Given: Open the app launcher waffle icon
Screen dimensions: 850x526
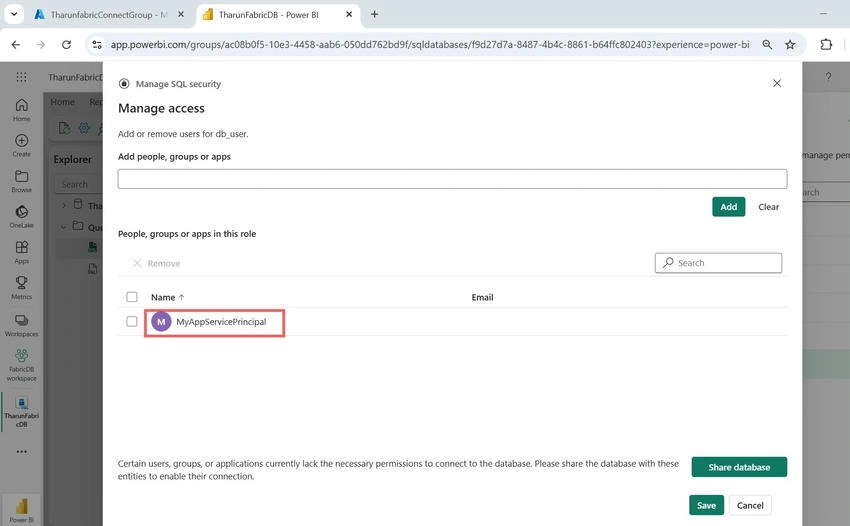Looking at the screenshot, I should pyautogui.click(x=21, y=77).
